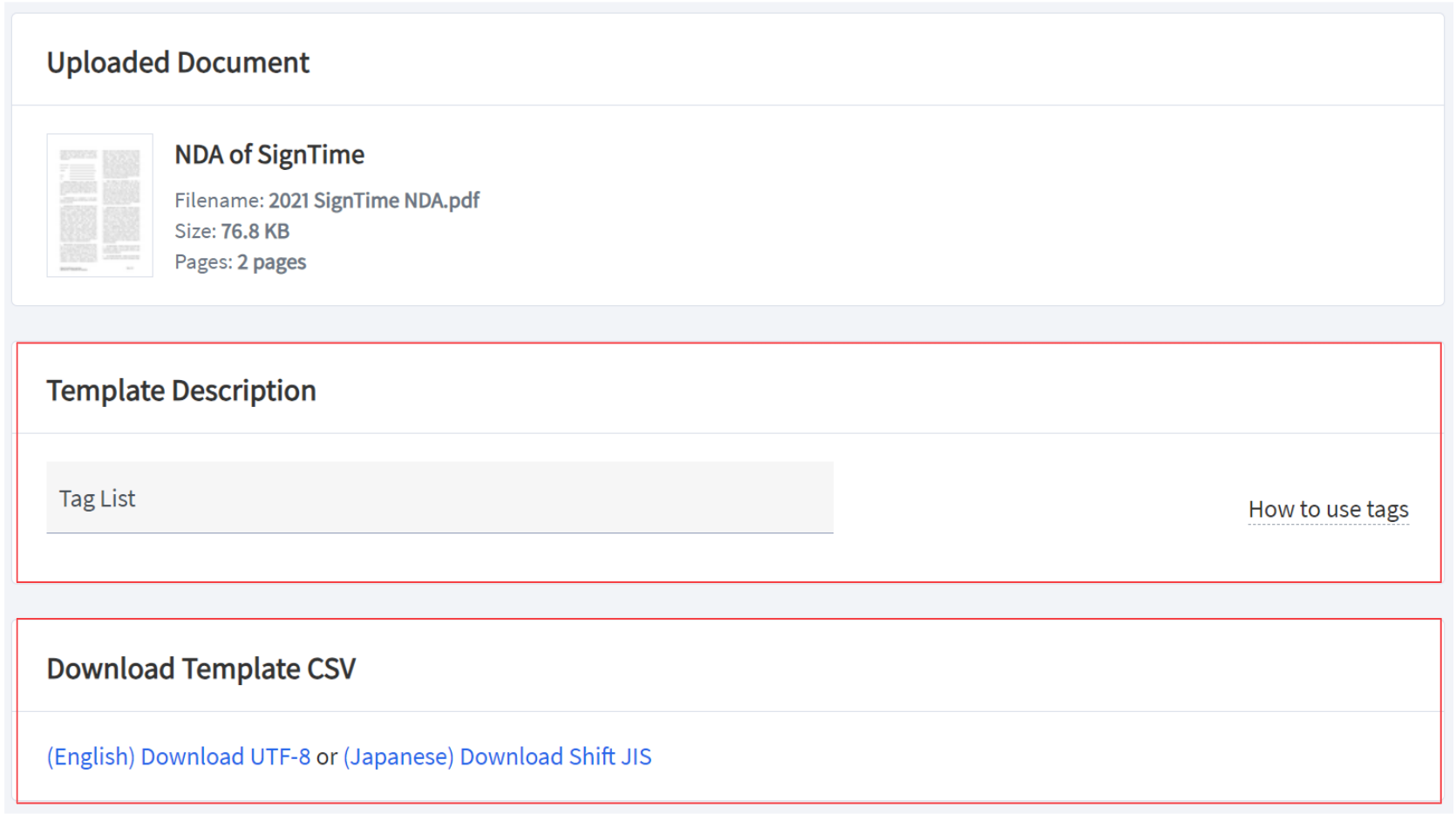The height and width of the screenshot is (821, 1456).
Task: Select the filename "2021 SignTime NDA.pdf"
Action: click(x=373, y=200)
